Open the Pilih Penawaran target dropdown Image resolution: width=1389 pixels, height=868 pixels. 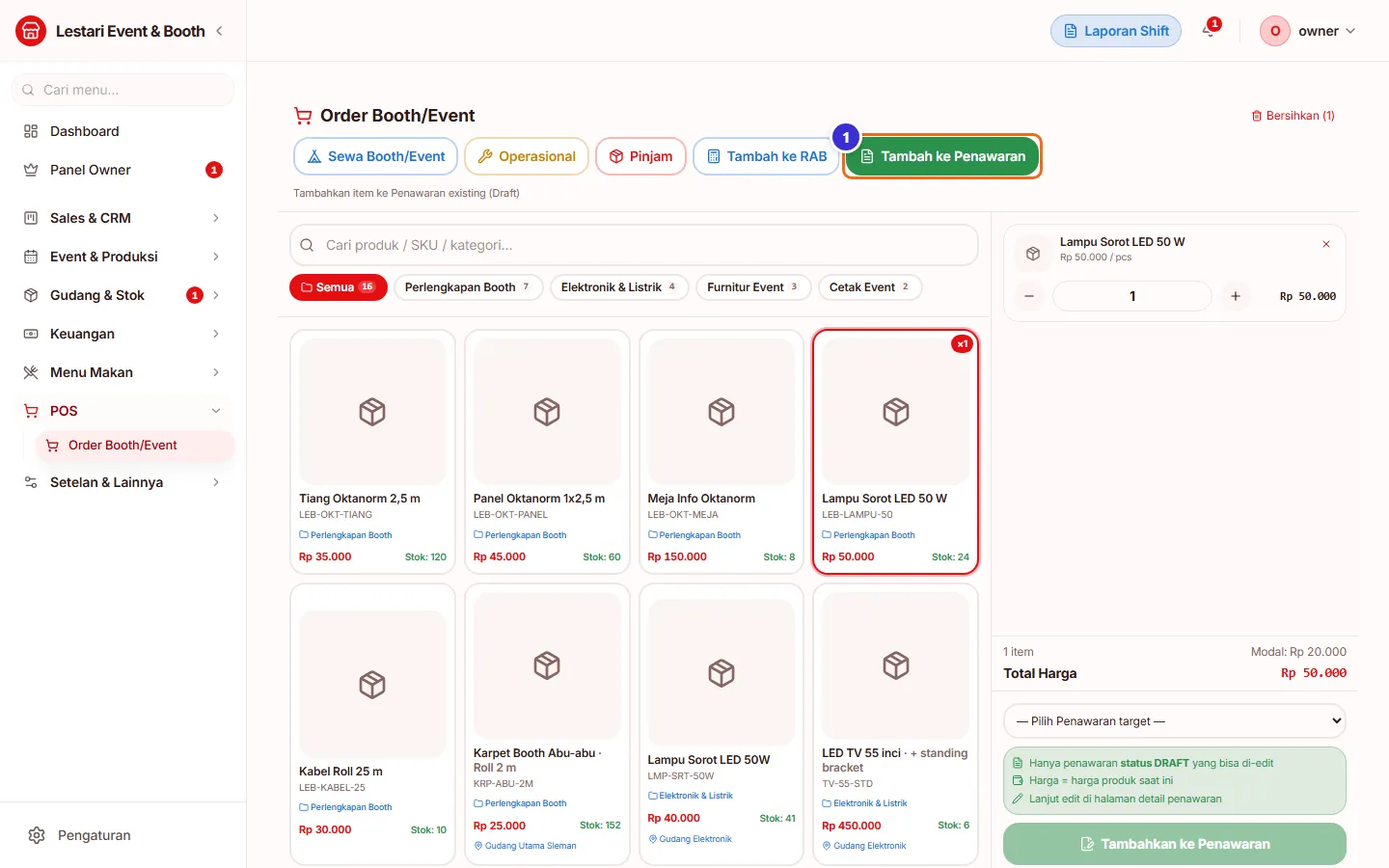(x=1175, y=721)
